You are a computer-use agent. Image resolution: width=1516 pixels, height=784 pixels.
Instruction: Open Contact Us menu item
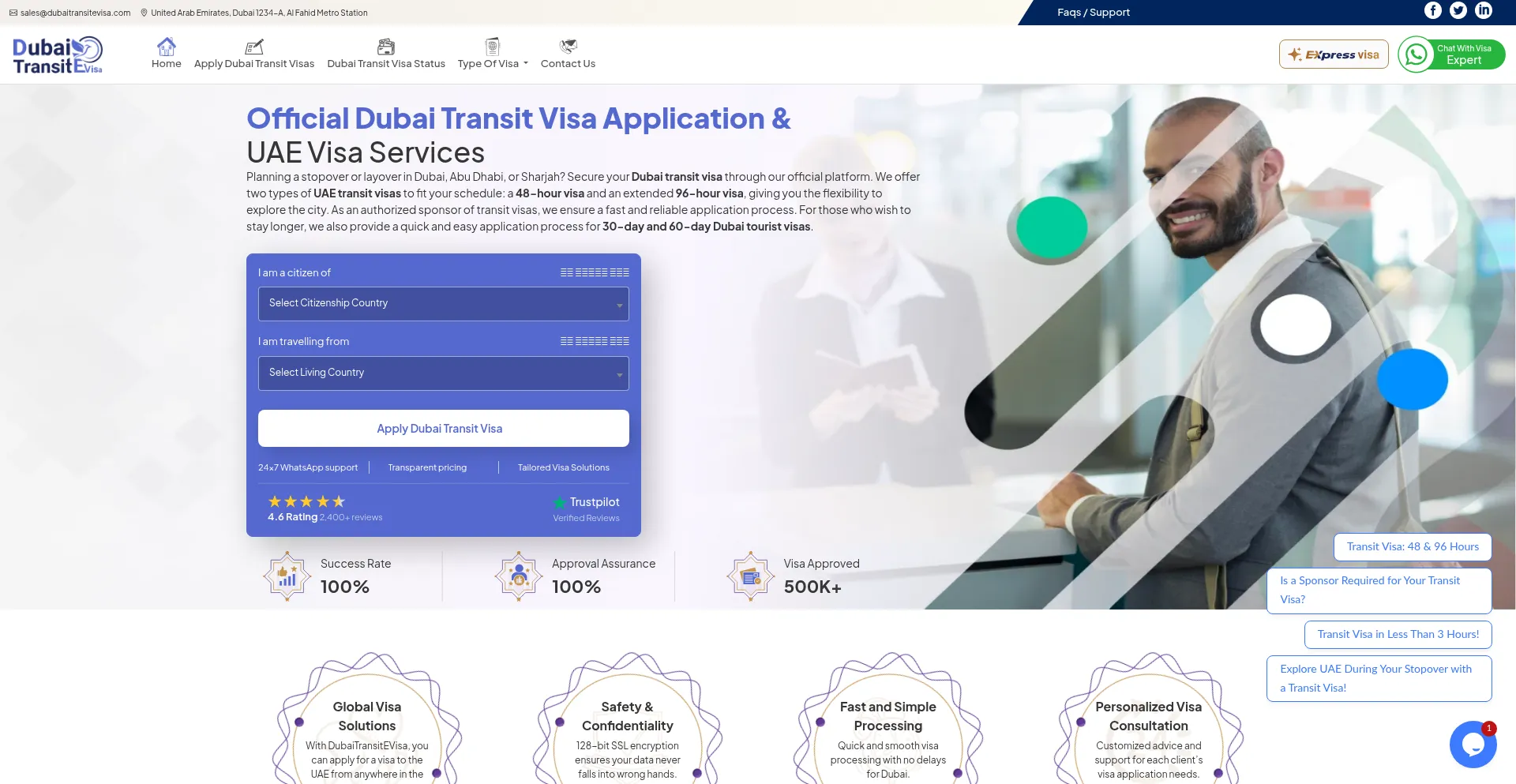[x=568, y=64]
